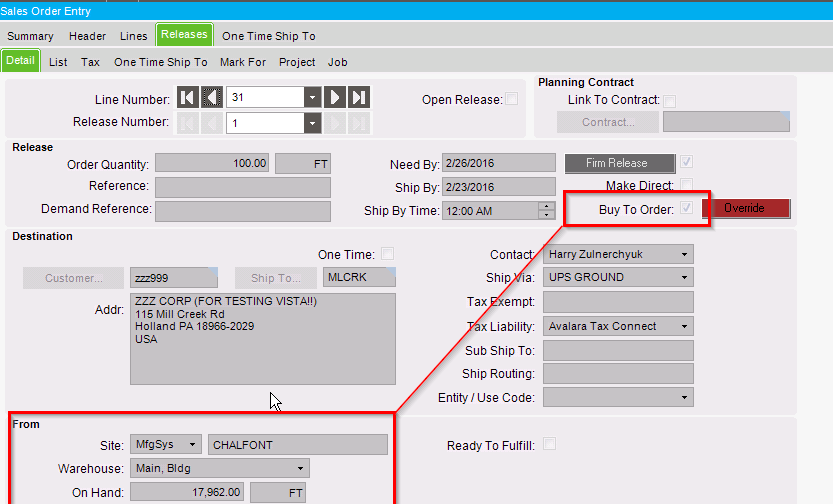Click the red Override button

pos(746,208)
